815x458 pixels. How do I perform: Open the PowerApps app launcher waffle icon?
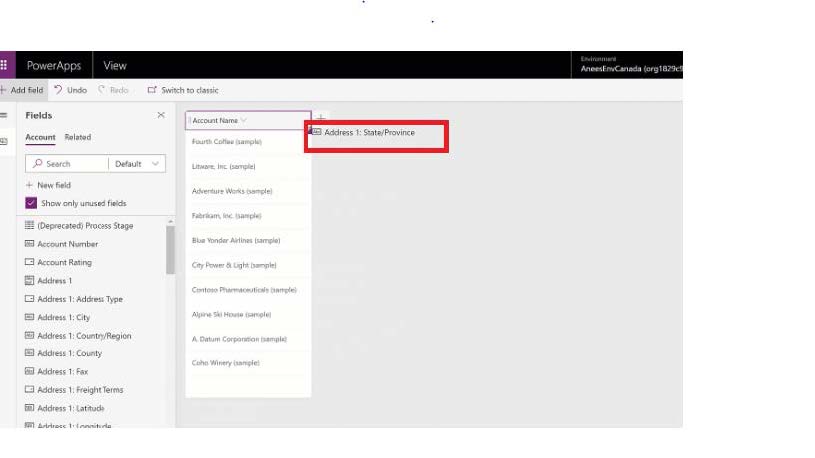pos(4,65)
